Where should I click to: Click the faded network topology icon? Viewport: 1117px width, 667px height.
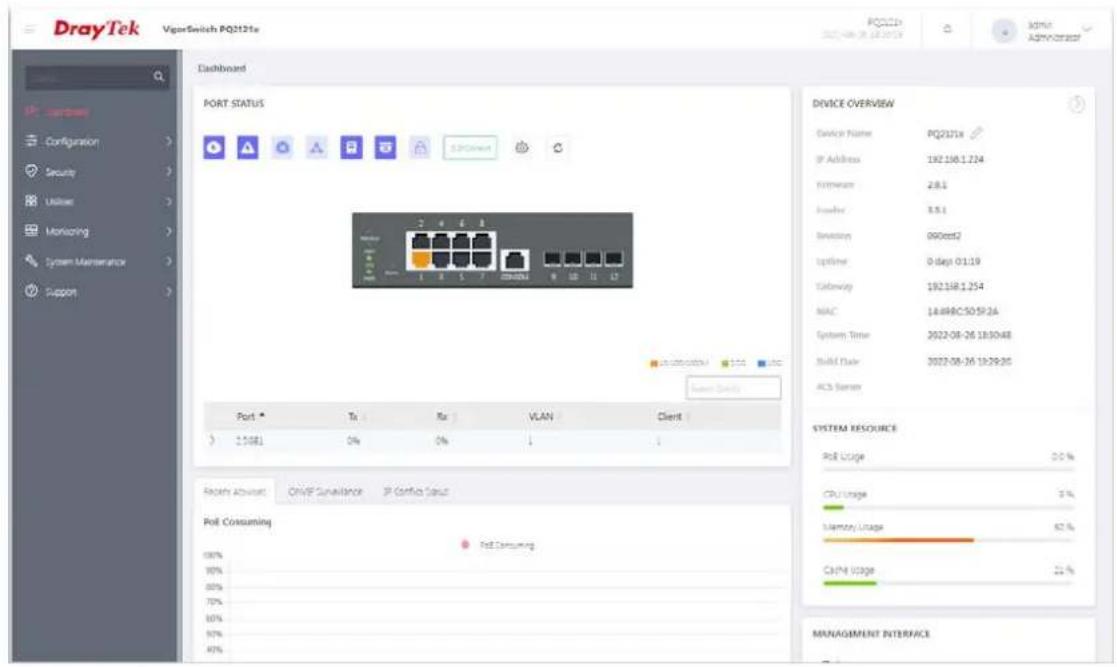(x=317, y=148)
